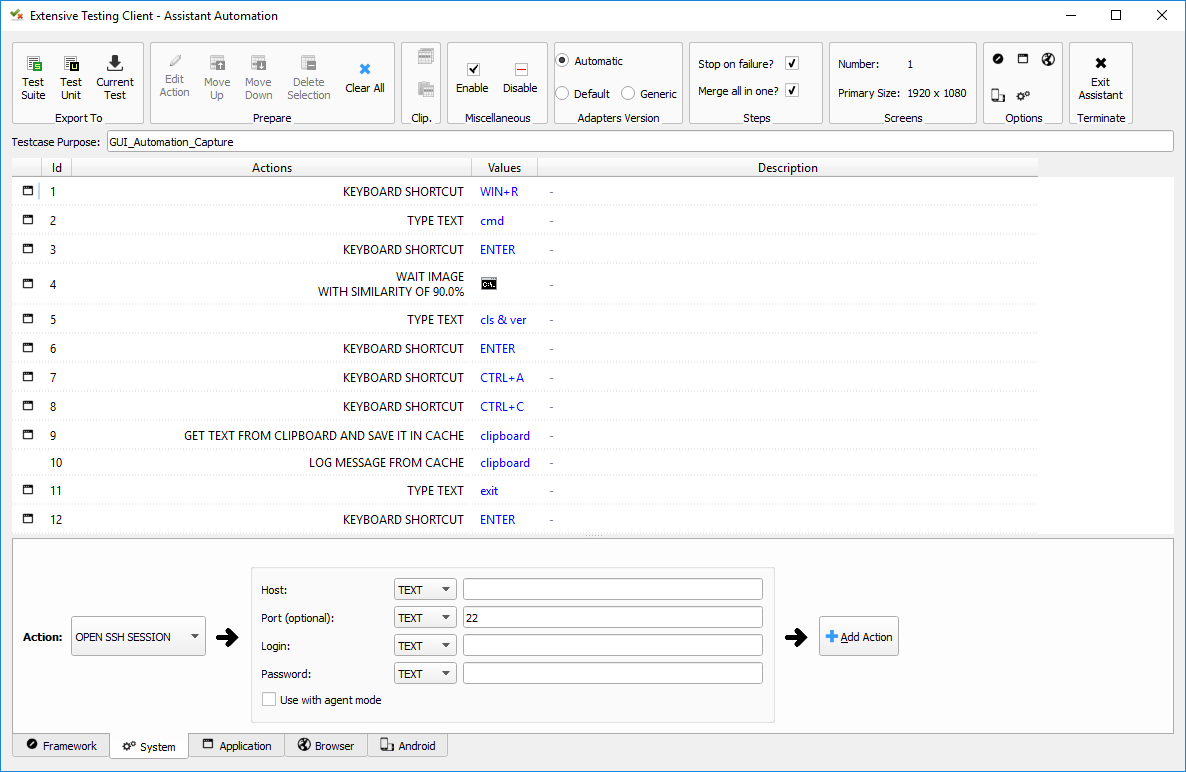This screenshot has width=1186, height=772.
Task: Select the clipboard value in row 9
Action: pos(505,436)
